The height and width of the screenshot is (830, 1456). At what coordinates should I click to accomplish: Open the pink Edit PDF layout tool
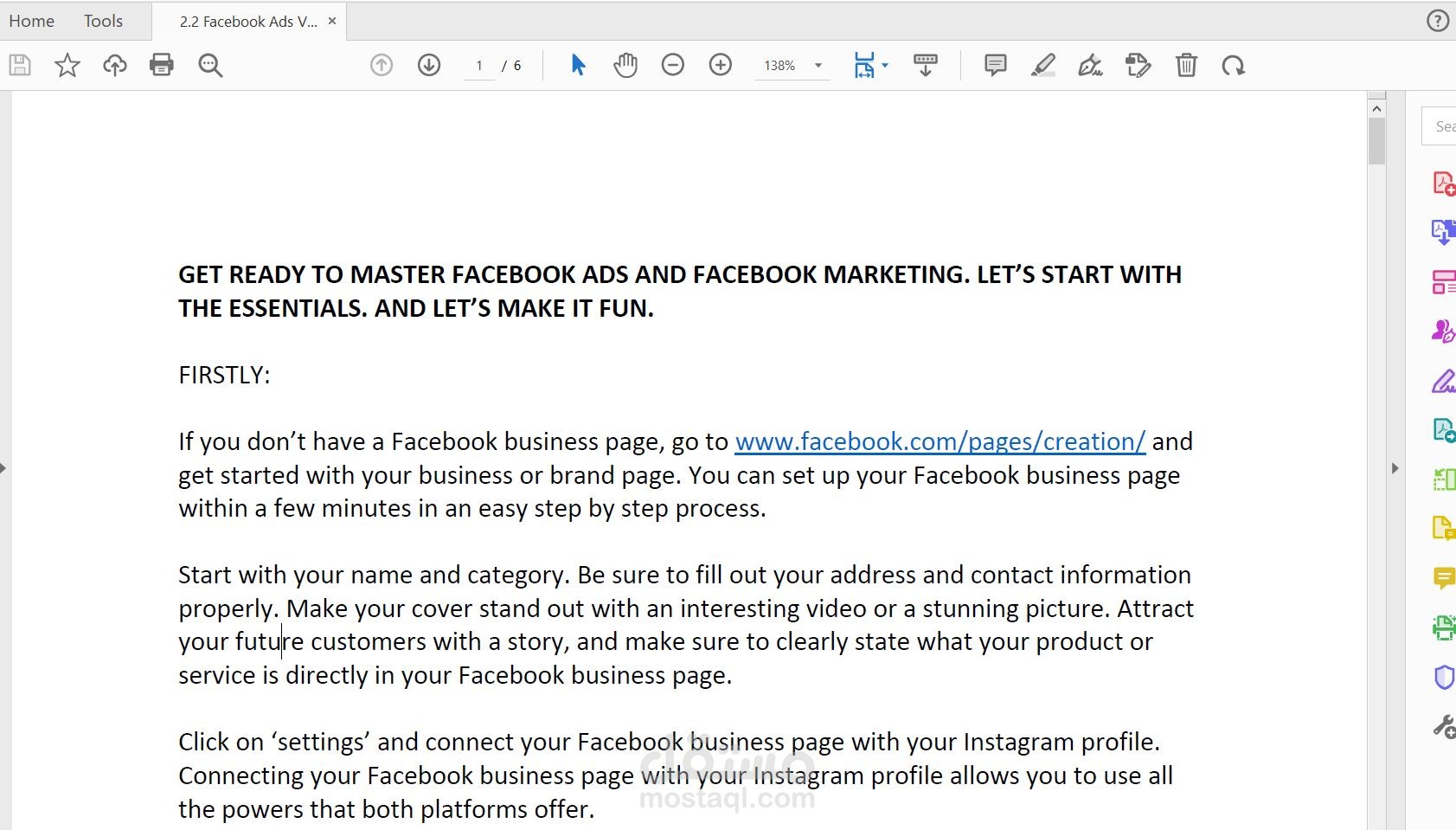[x=1444, y=282]
